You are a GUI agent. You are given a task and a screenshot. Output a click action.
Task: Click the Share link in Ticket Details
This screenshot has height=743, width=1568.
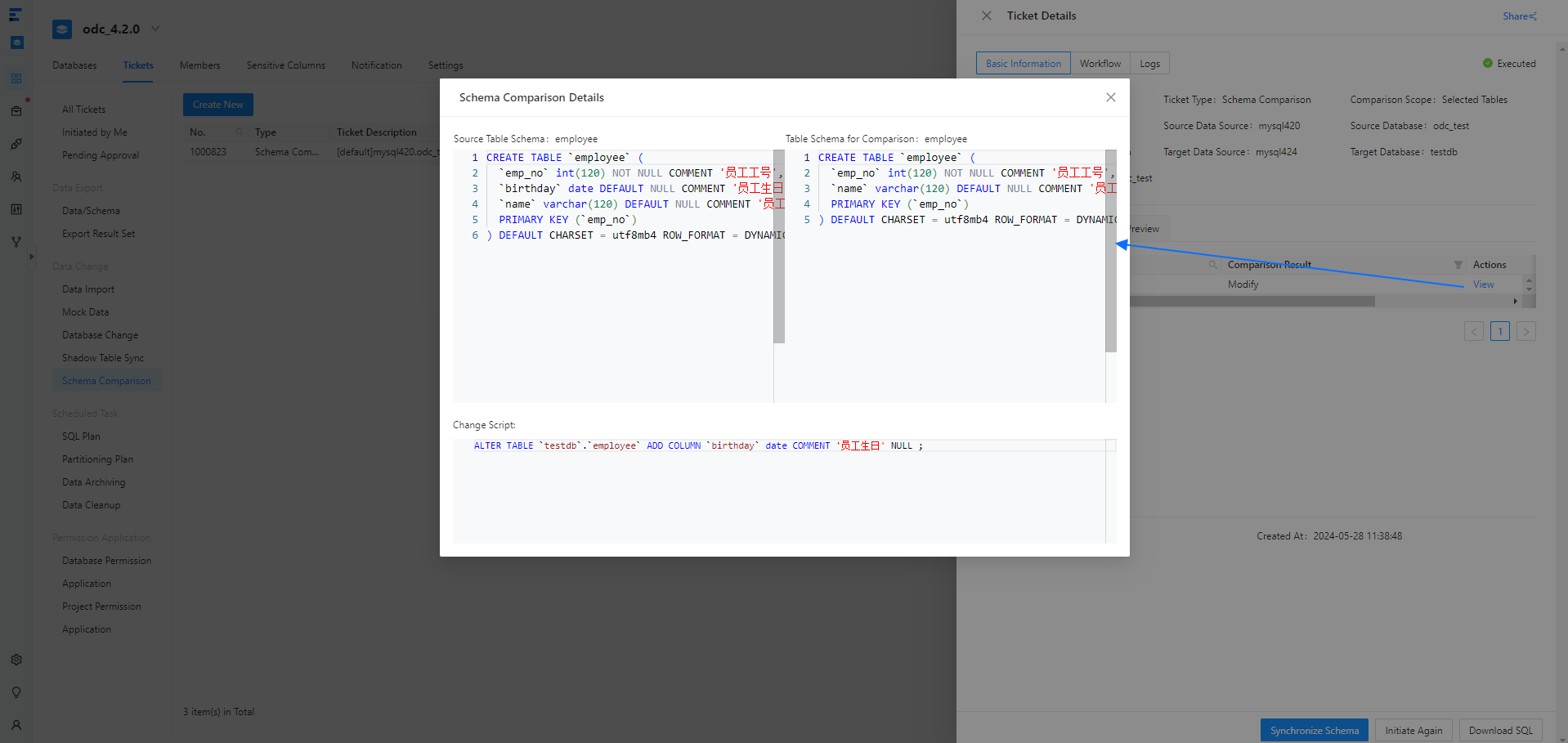1519,16
